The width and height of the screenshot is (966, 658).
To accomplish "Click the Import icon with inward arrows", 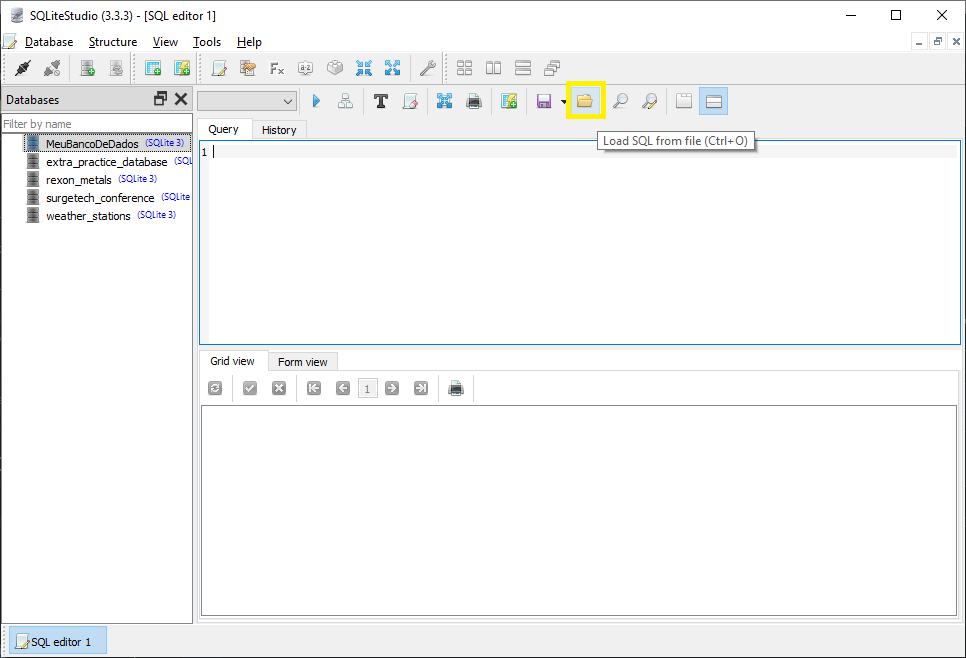I will [363, 68].
